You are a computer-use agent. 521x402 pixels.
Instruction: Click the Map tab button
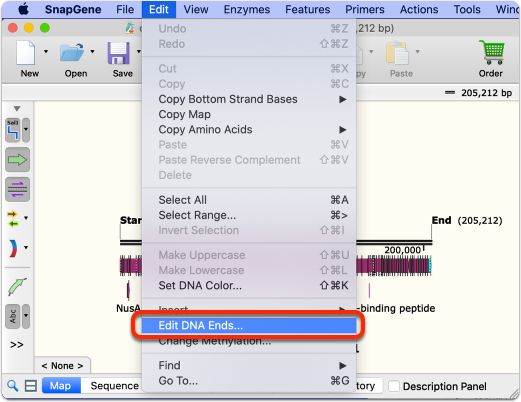click(x=60, y=386)
